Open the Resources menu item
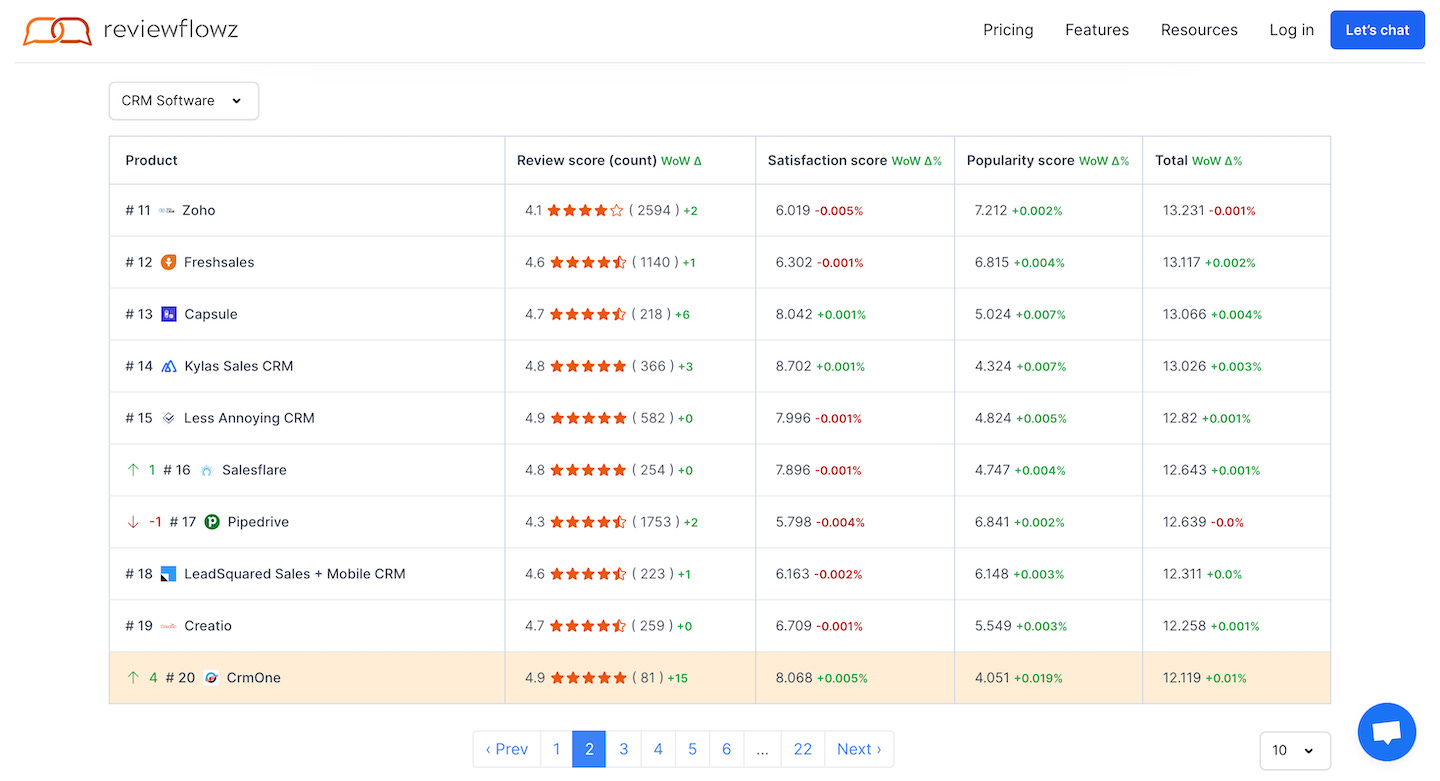This screenshot has width=1440, height=781. (1199, 30)
